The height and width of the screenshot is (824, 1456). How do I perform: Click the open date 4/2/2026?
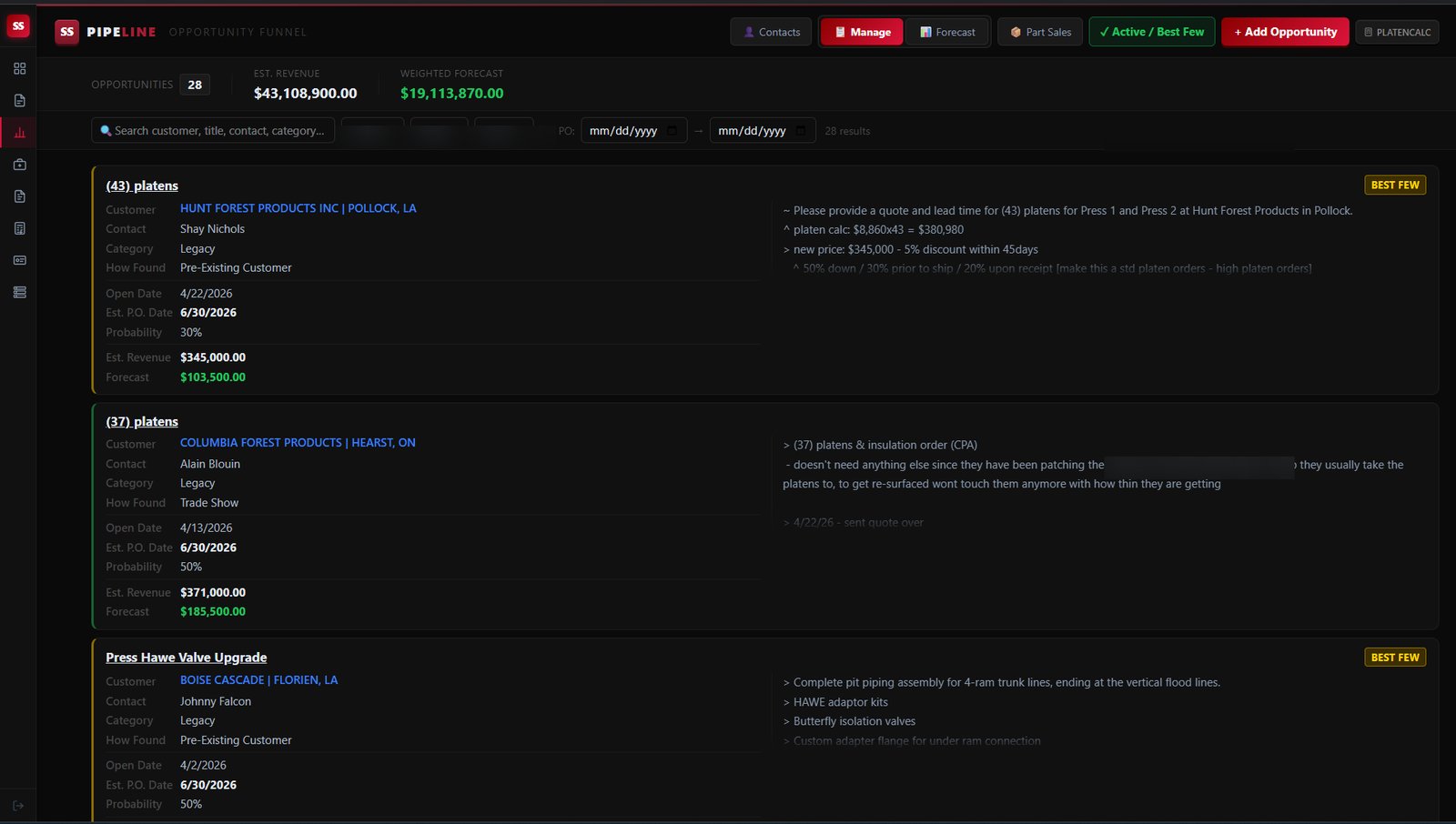tap(203, 766)
